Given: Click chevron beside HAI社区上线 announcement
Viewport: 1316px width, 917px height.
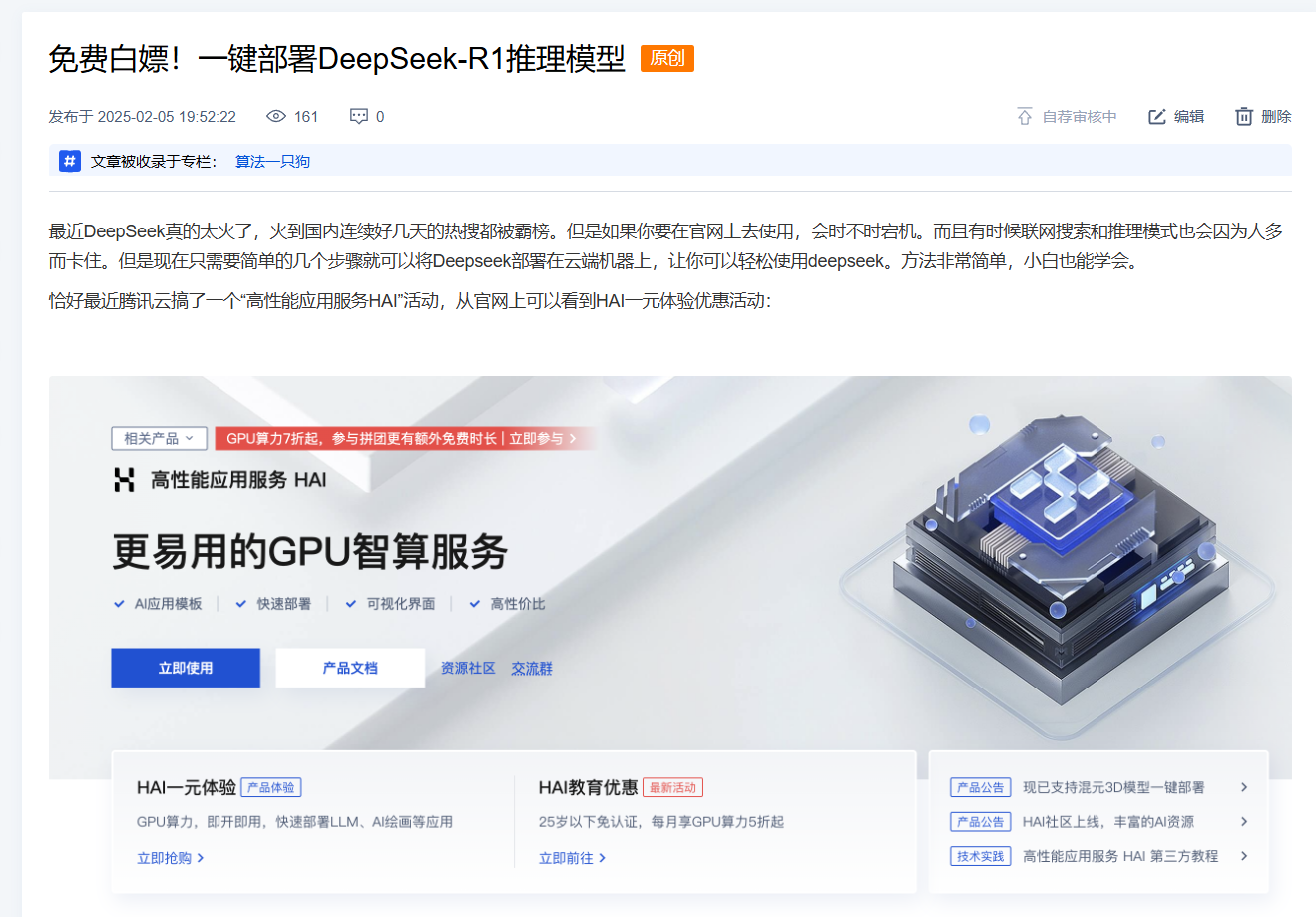Looking at the screenshot, I should [x=1244, y=822].
